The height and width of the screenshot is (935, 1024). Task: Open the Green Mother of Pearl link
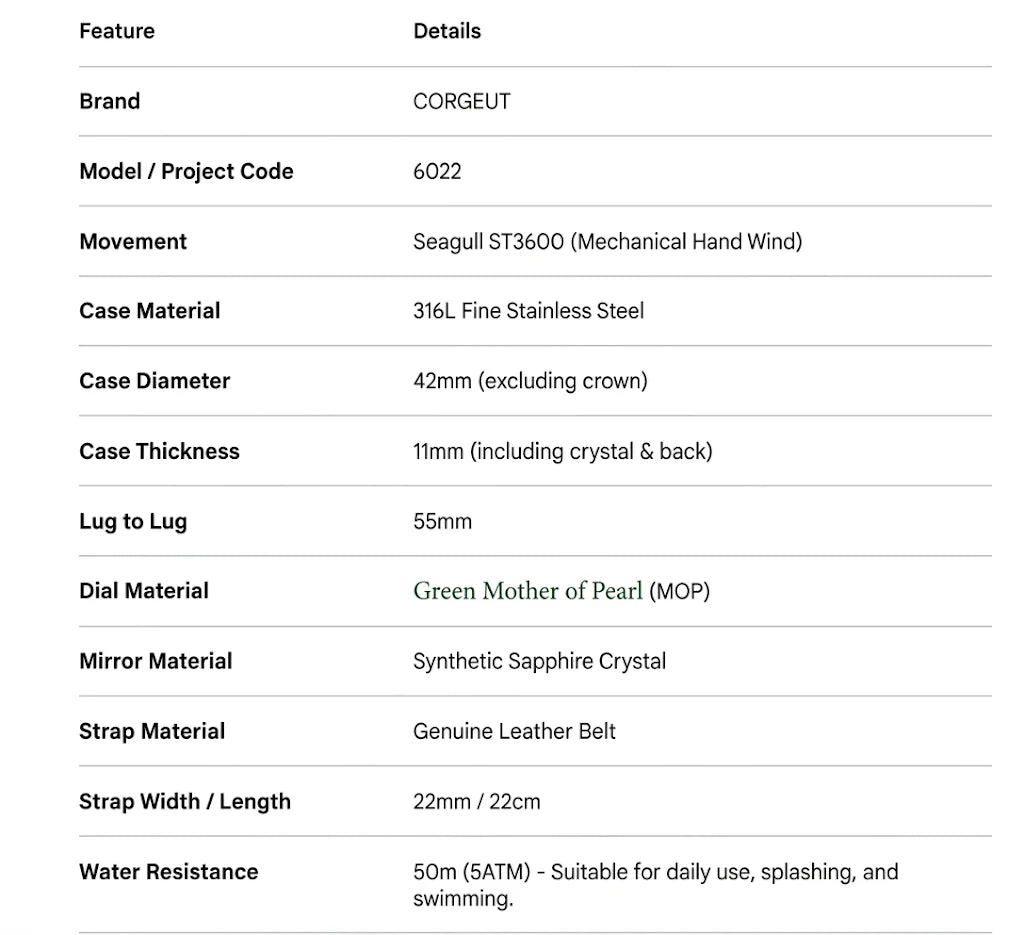tap(528, 591)
